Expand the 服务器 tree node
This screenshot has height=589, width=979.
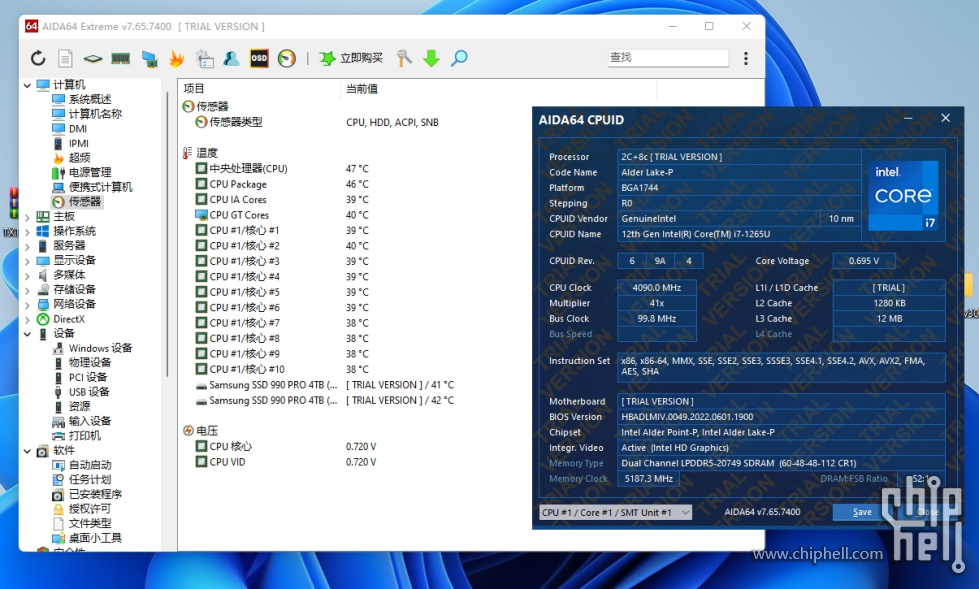pyautogui.click(x=27, y=246)
